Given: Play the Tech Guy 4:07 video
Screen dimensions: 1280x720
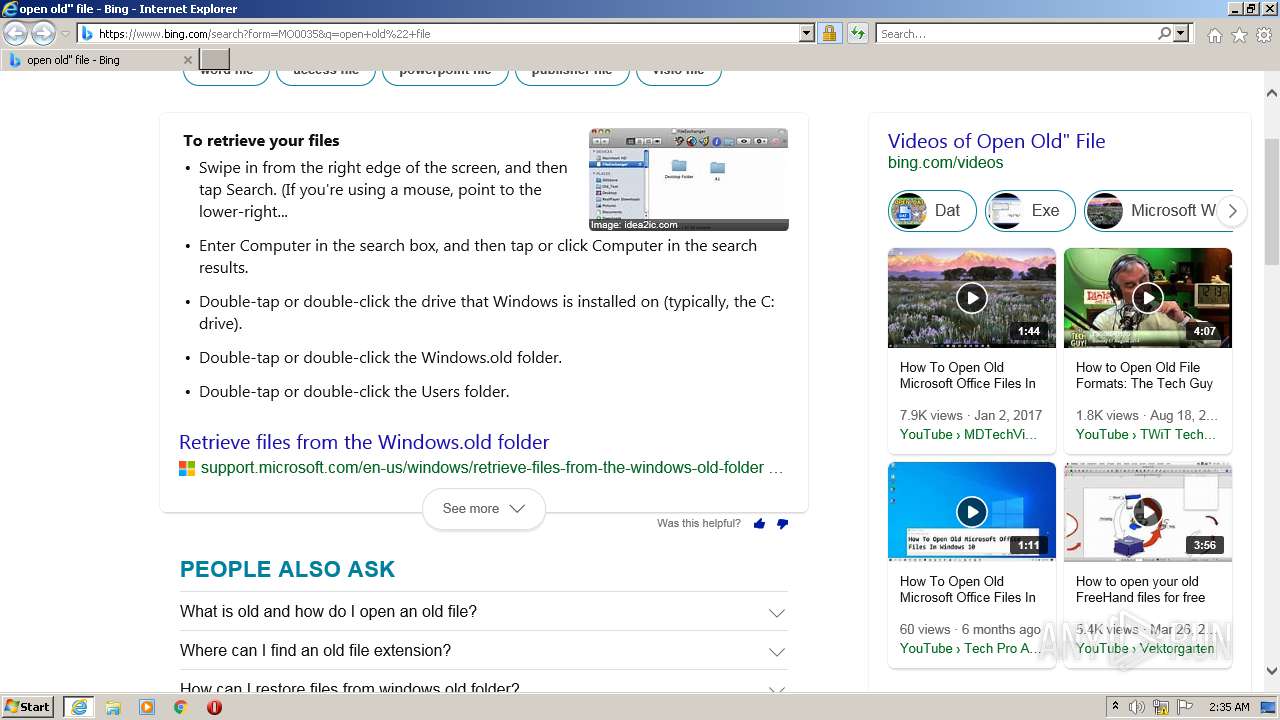Looking at the screenshot, I should pos(1148,298).
